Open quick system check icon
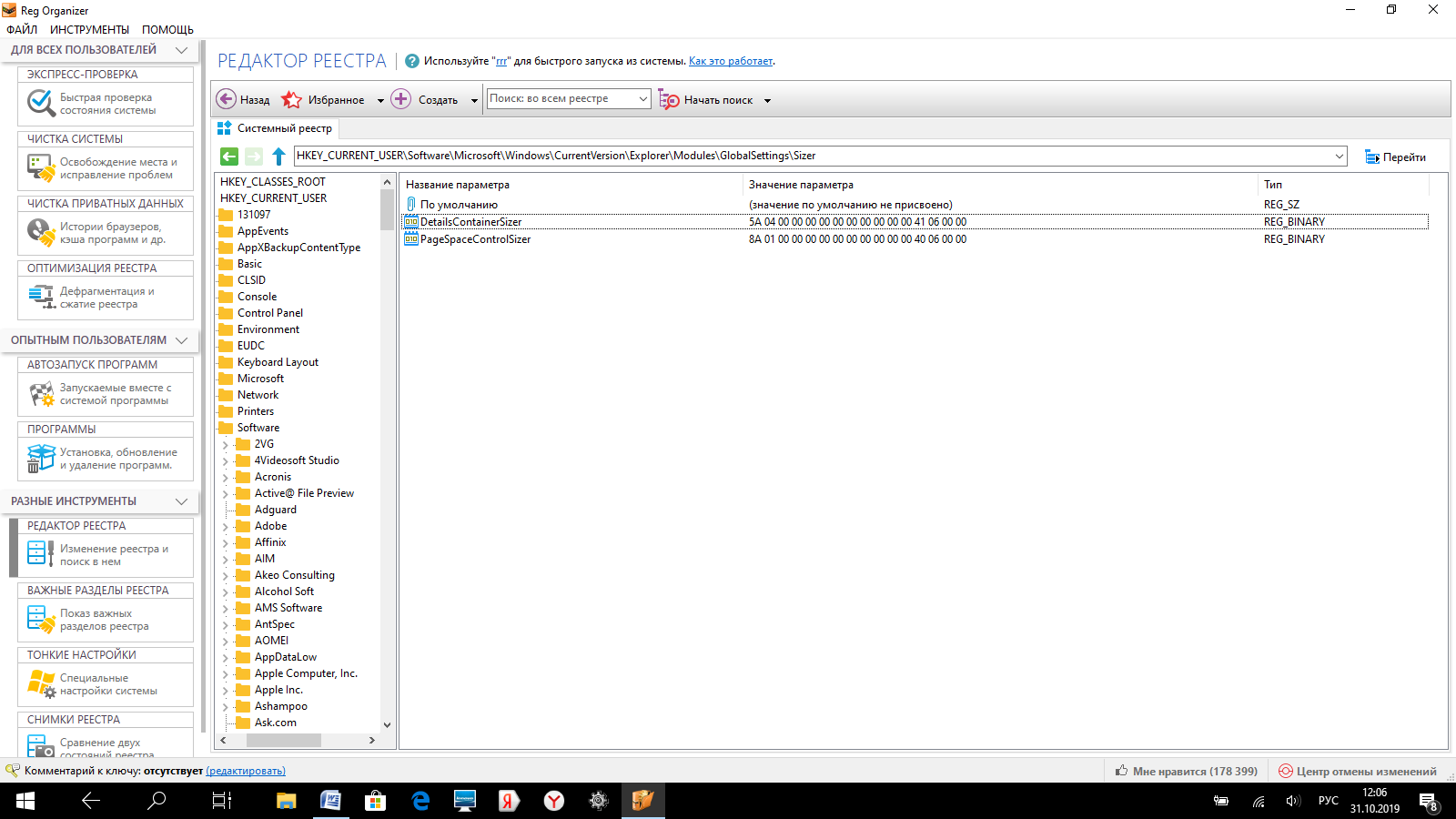 pyautogui.click(x=41, y=103)
